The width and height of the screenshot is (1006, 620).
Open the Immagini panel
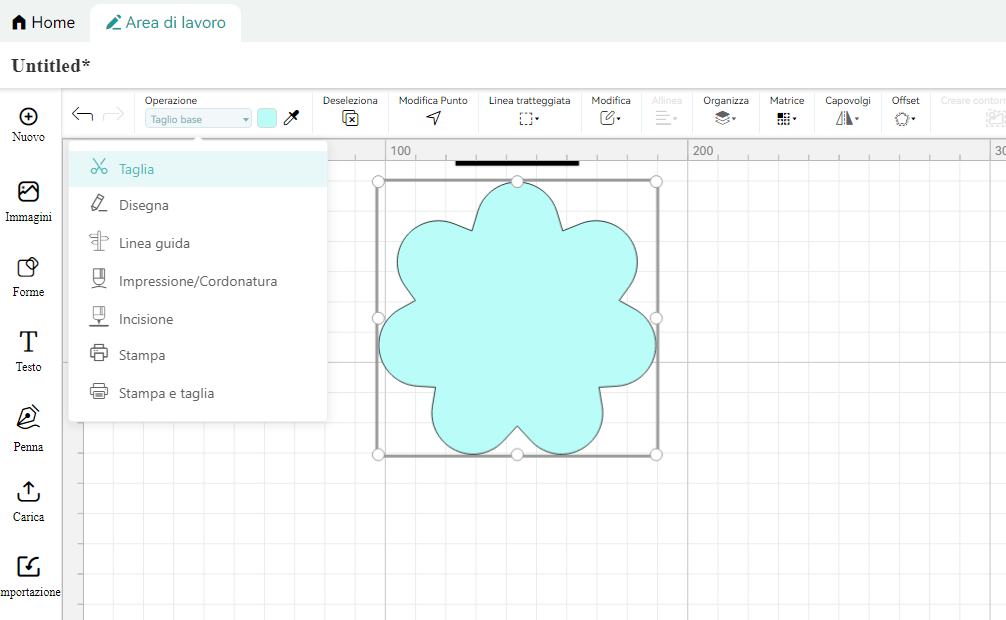28,192
